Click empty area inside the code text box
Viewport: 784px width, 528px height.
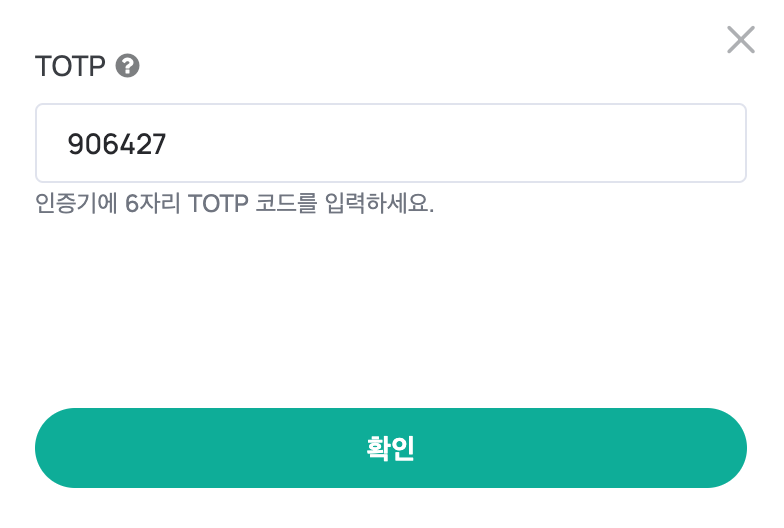tap(450, 143)
